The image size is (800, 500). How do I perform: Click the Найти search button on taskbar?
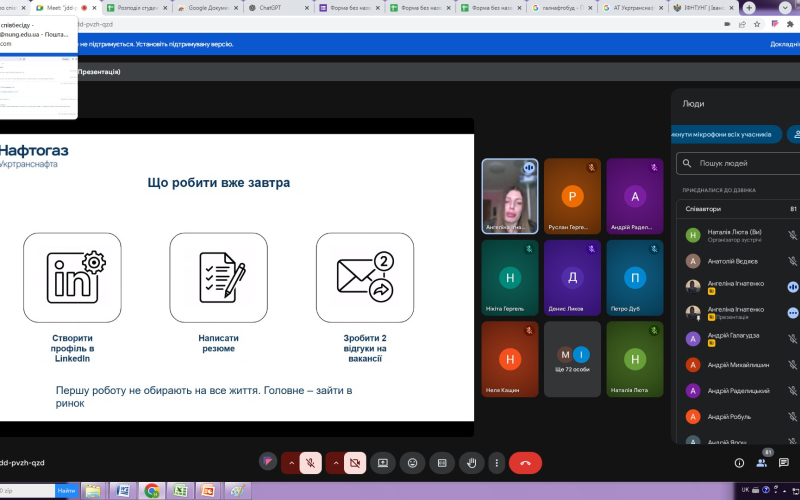click(66, 491)
